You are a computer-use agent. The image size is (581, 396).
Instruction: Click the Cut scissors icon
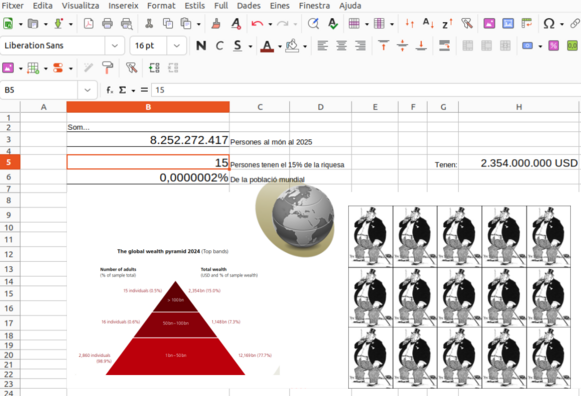(x=149, y=24)
